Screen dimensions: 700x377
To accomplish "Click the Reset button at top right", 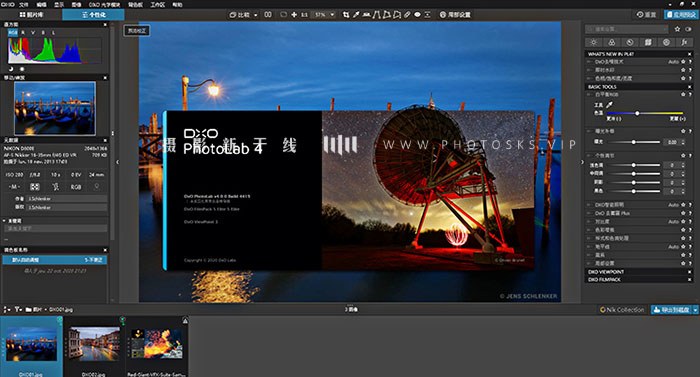I will (x=646, y=15).
